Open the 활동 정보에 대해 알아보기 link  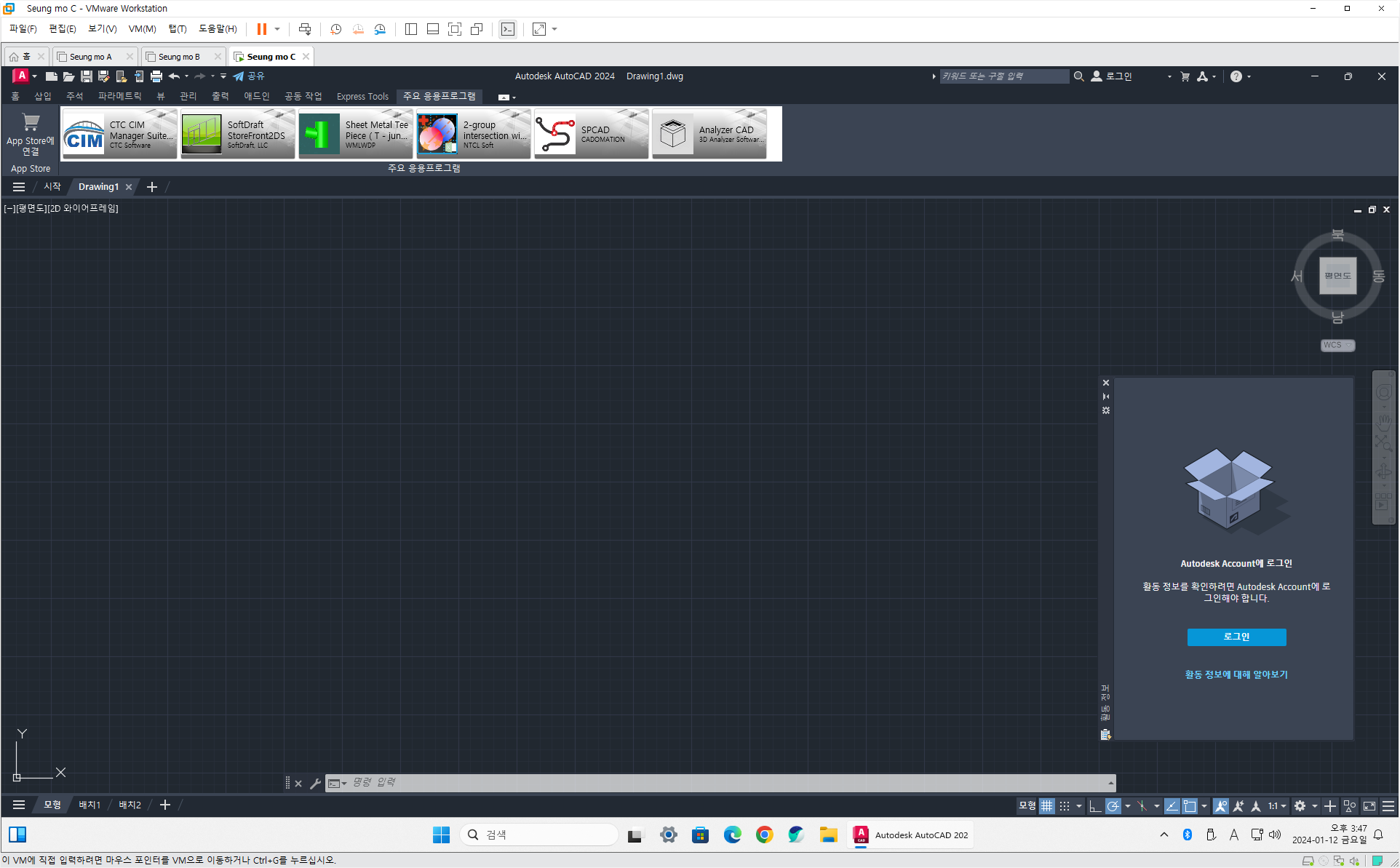[1236, 674]
